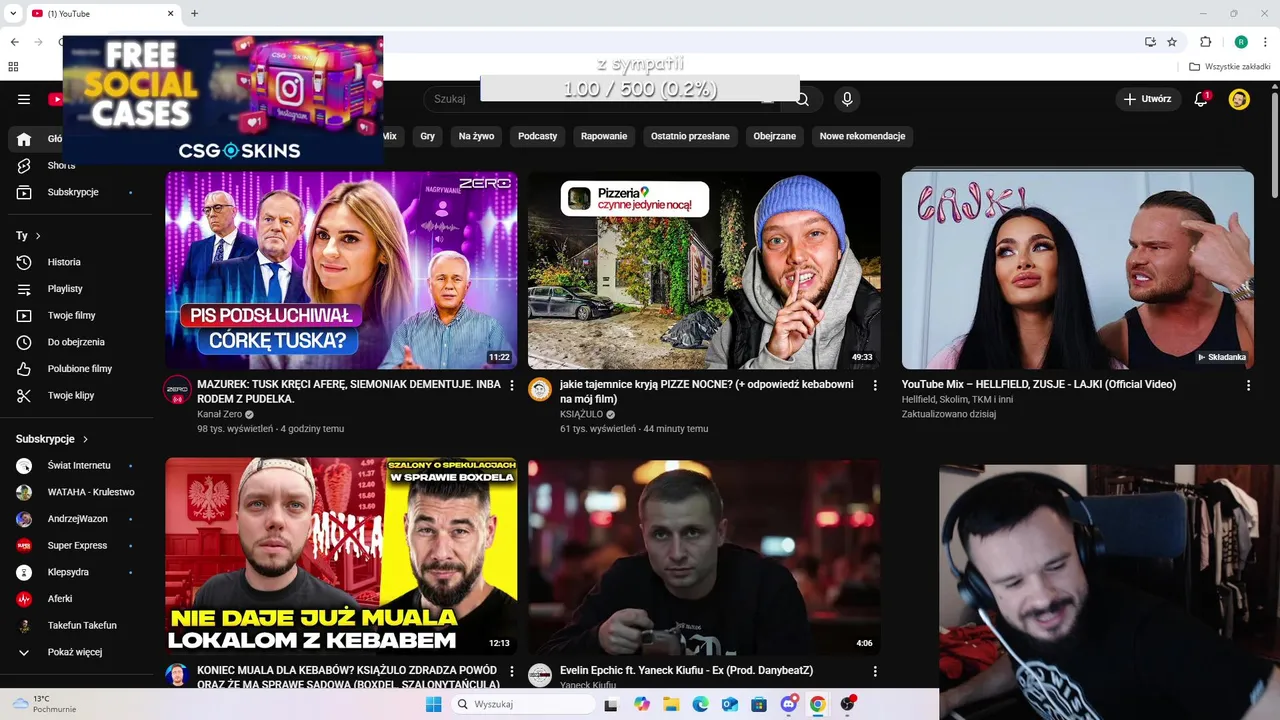Open Chrome extensions puzzle icon
The height and width of the screenshot is (720, 1280).
tap(1205, 42)
